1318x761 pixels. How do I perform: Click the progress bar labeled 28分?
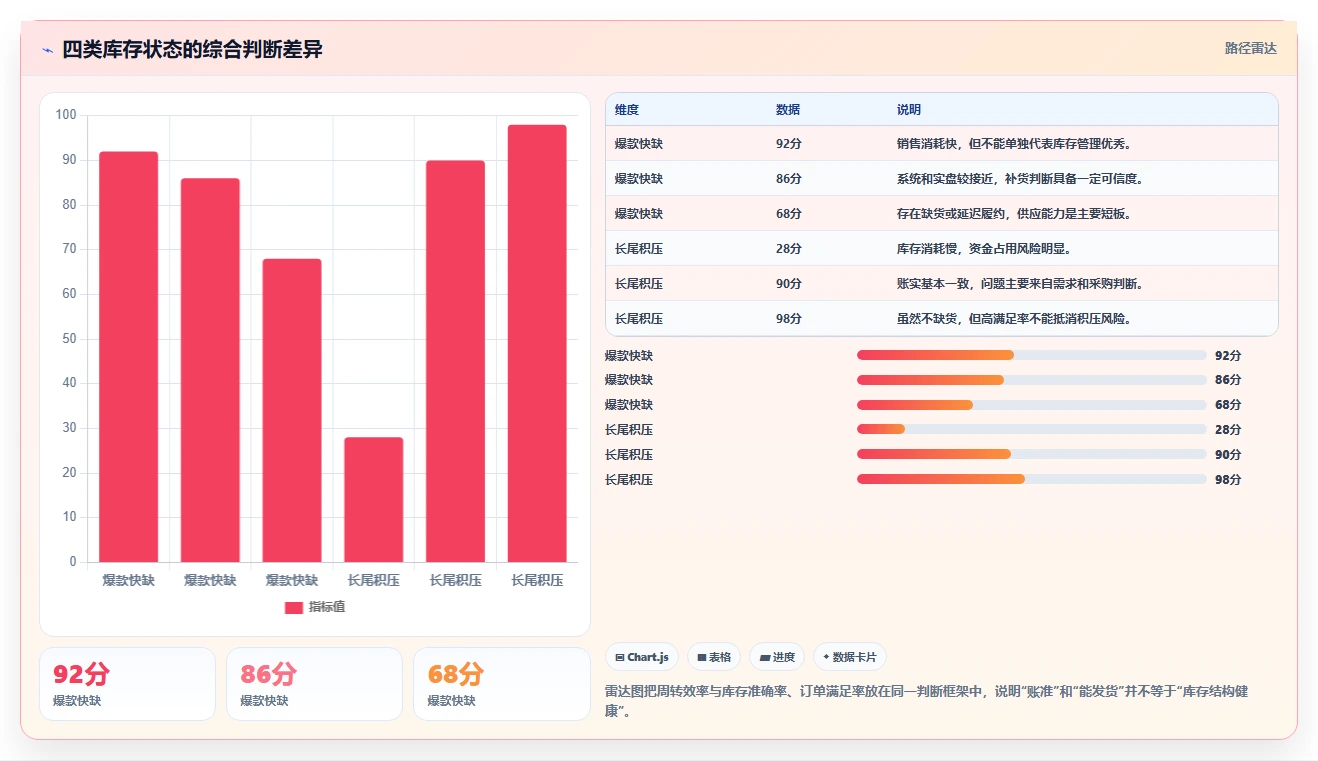click(1032, 430)
